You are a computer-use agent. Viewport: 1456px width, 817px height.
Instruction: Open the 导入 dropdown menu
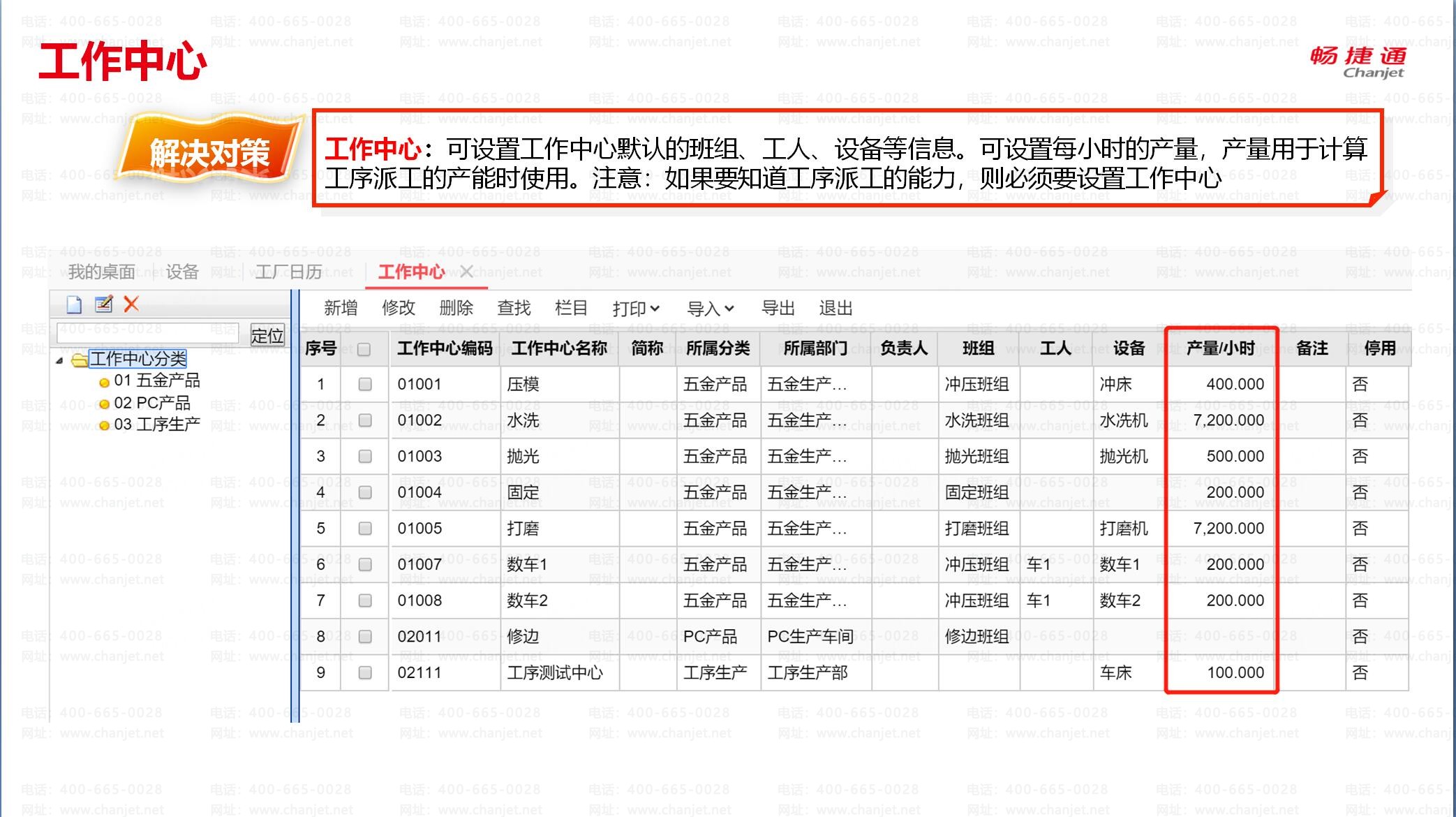coord(711,309)
